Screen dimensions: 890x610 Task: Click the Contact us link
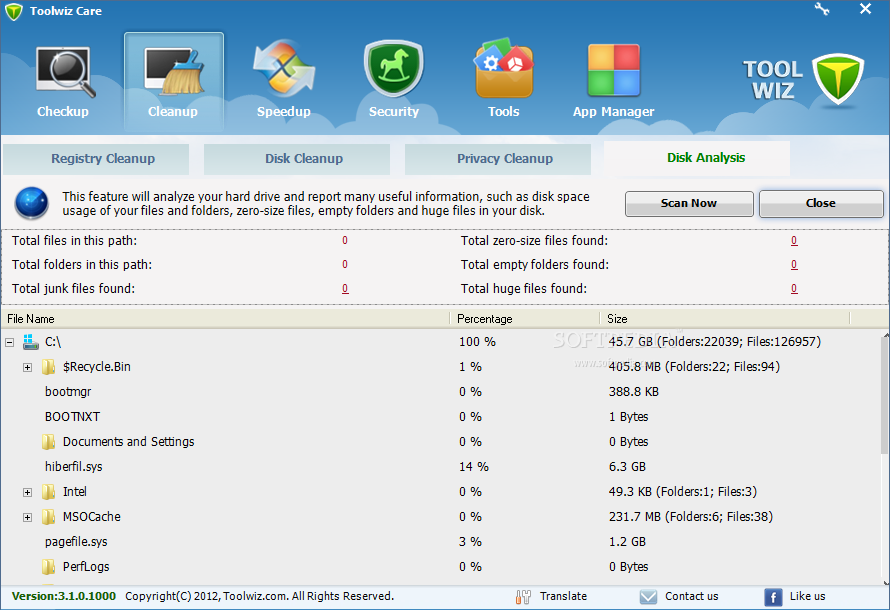click(691, 596)
